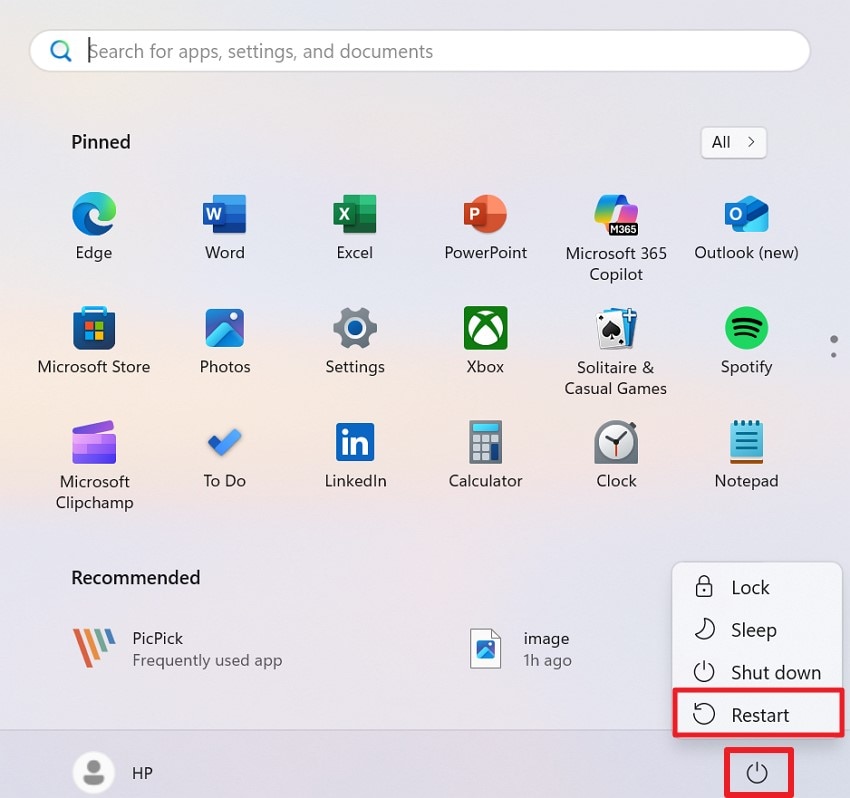Launch Notepad
The image size is (850, 798).
click(746, 456)
